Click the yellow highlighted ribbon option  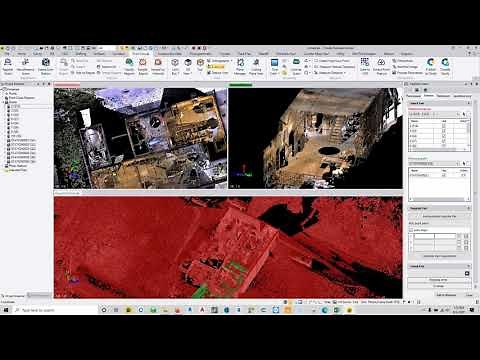point(217,67)
